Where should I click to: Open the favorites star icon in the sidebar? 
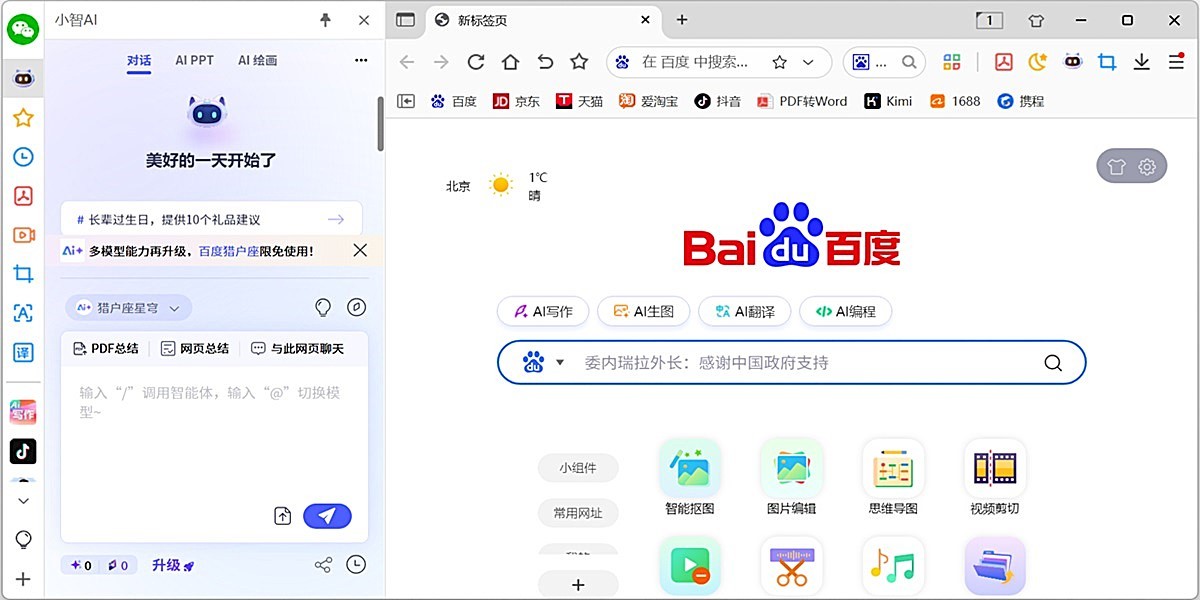tap(23, 117)
